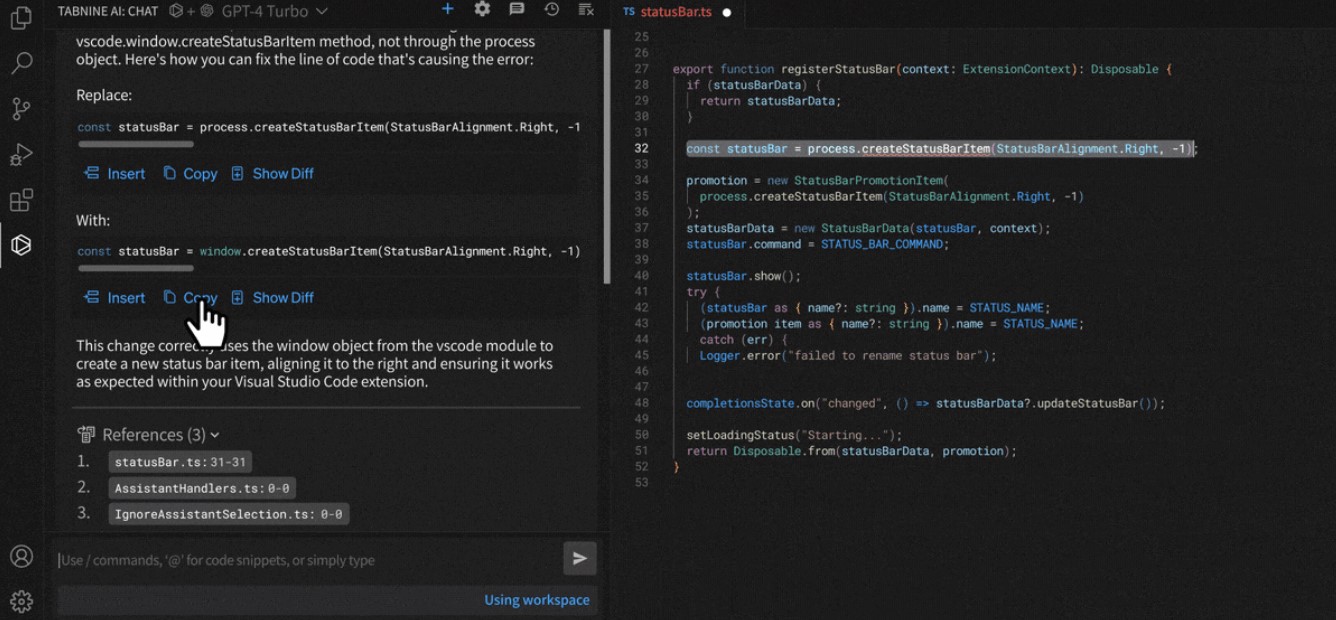Open the Source Control view
Viewport: 1336px width, 620px height.
pos(21,109)
